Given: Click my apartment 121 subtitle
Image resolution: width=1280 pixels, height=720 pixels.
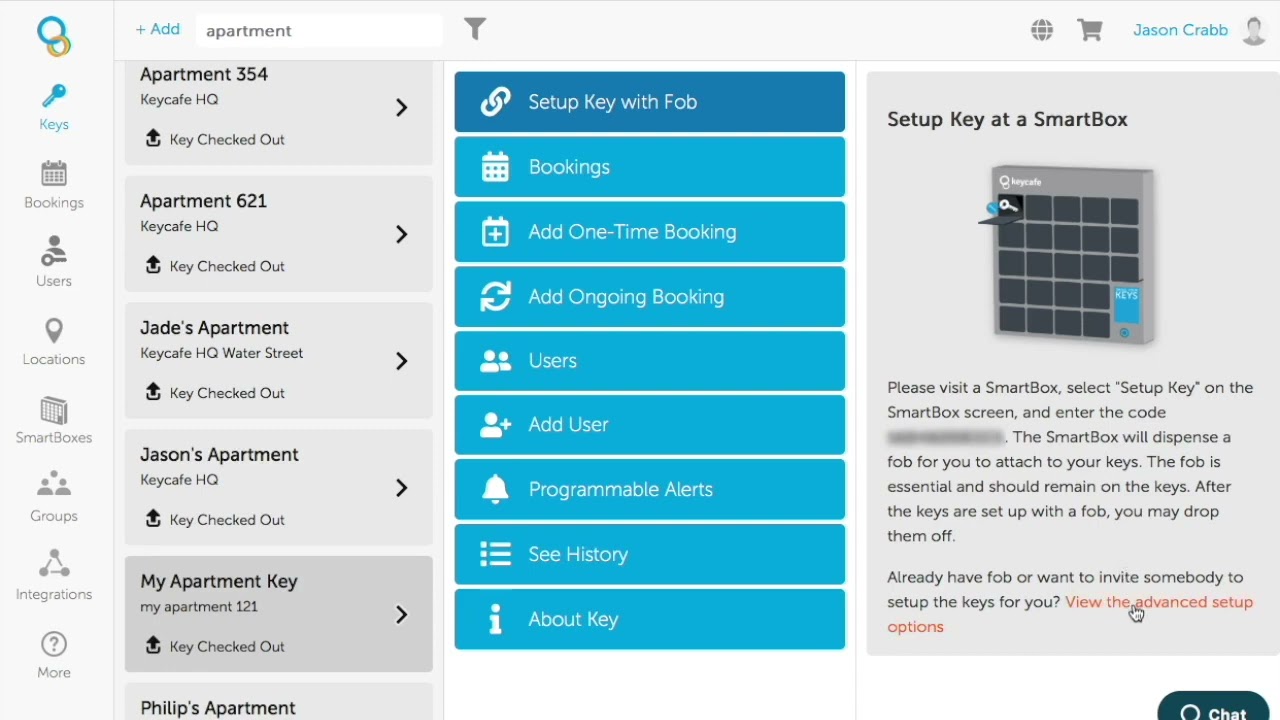Looking at the screenshot, I should pos(199,607).
